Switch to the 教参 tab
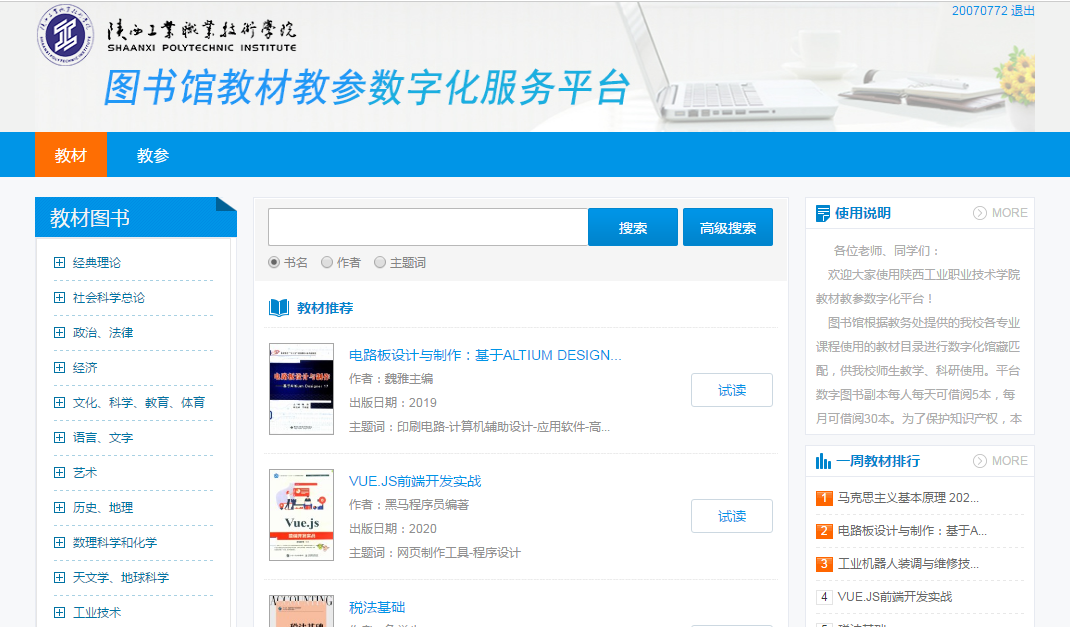 pyautogui.click(x=153, y=155)
